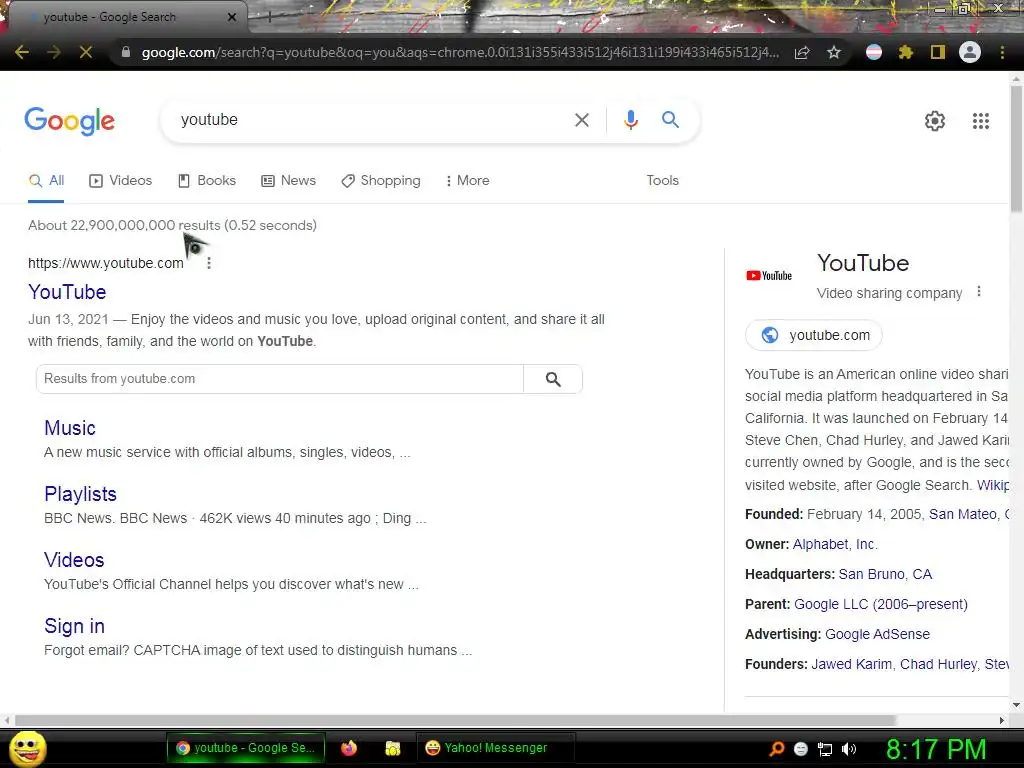Open the file folder taskbar icon

coord(392,748)
